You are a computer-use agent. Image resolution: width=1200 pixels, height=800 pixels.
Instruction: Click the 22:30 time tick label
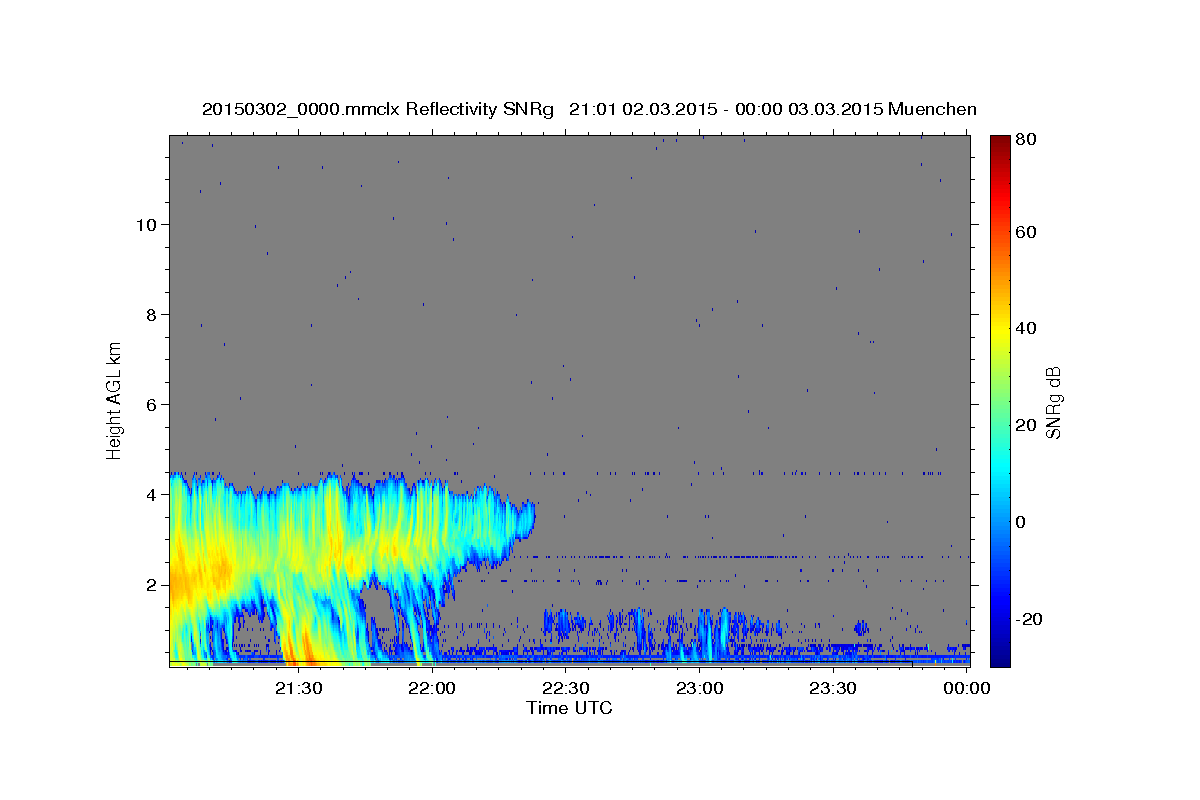click(566, 688)
